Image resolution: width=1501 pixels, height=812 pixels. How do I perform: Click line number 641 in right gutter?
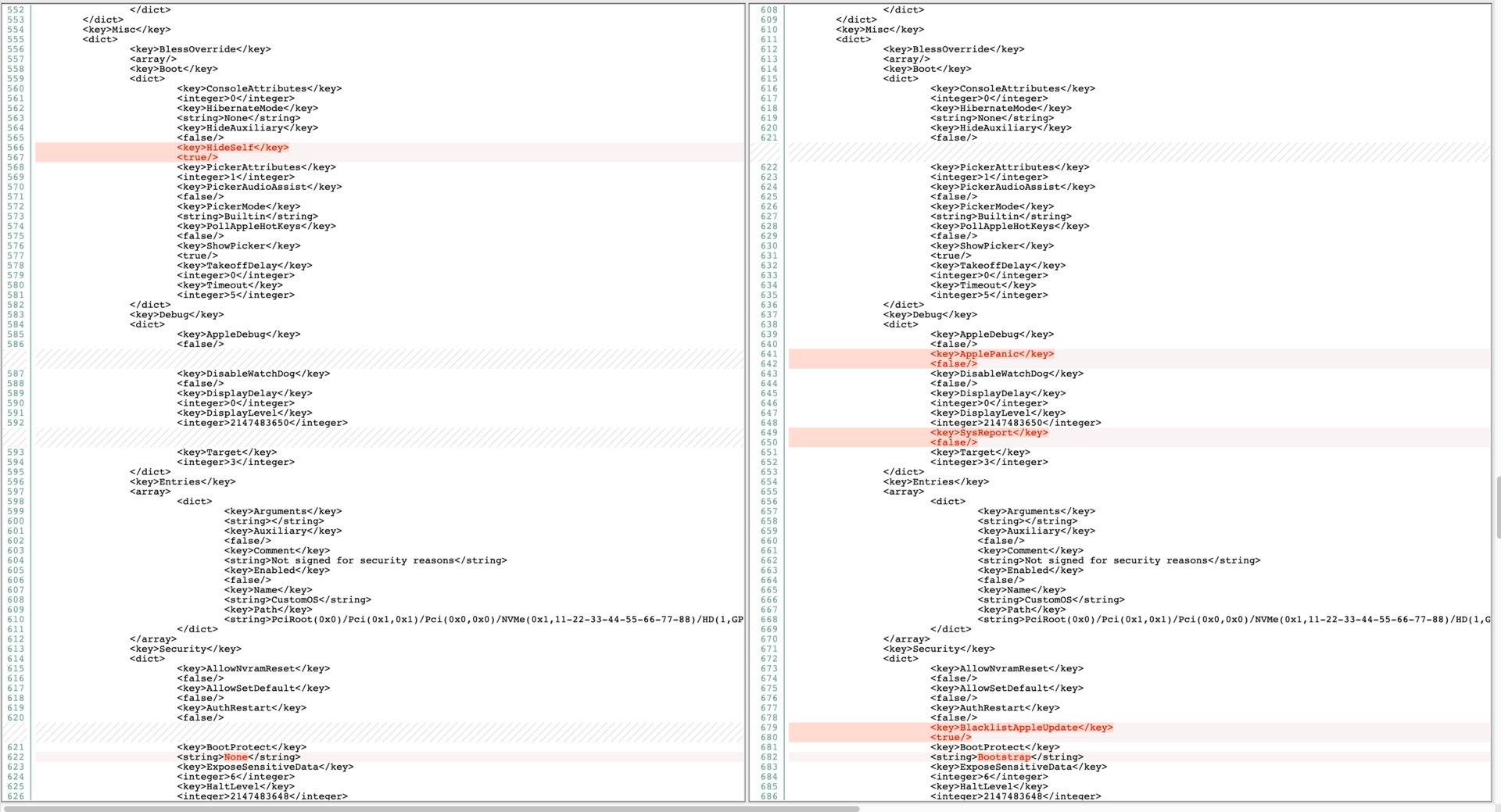(768, 354)
